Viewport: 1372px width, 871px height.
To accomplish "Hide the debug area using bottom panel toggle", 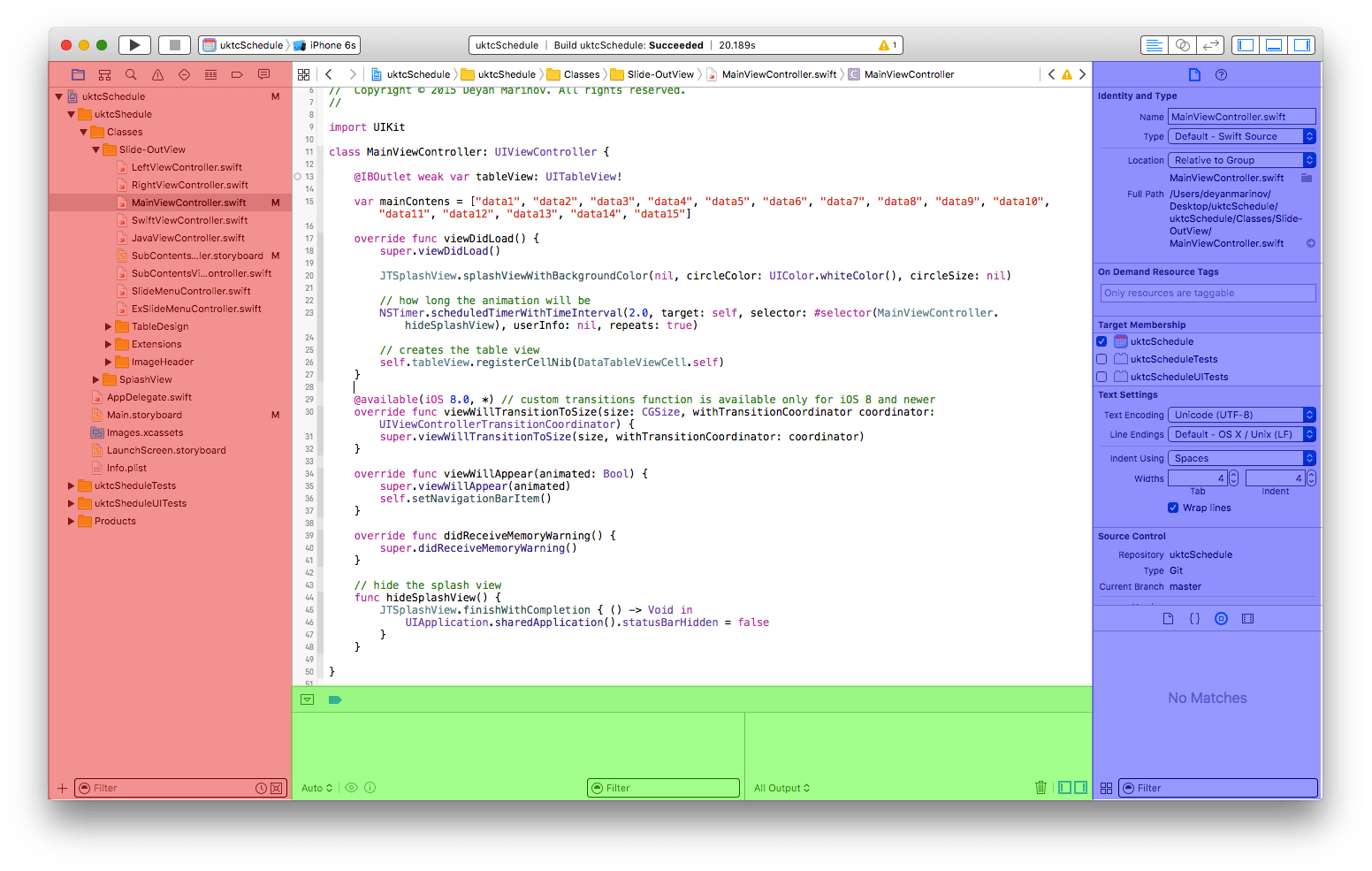I will (x=1274, y=45).
